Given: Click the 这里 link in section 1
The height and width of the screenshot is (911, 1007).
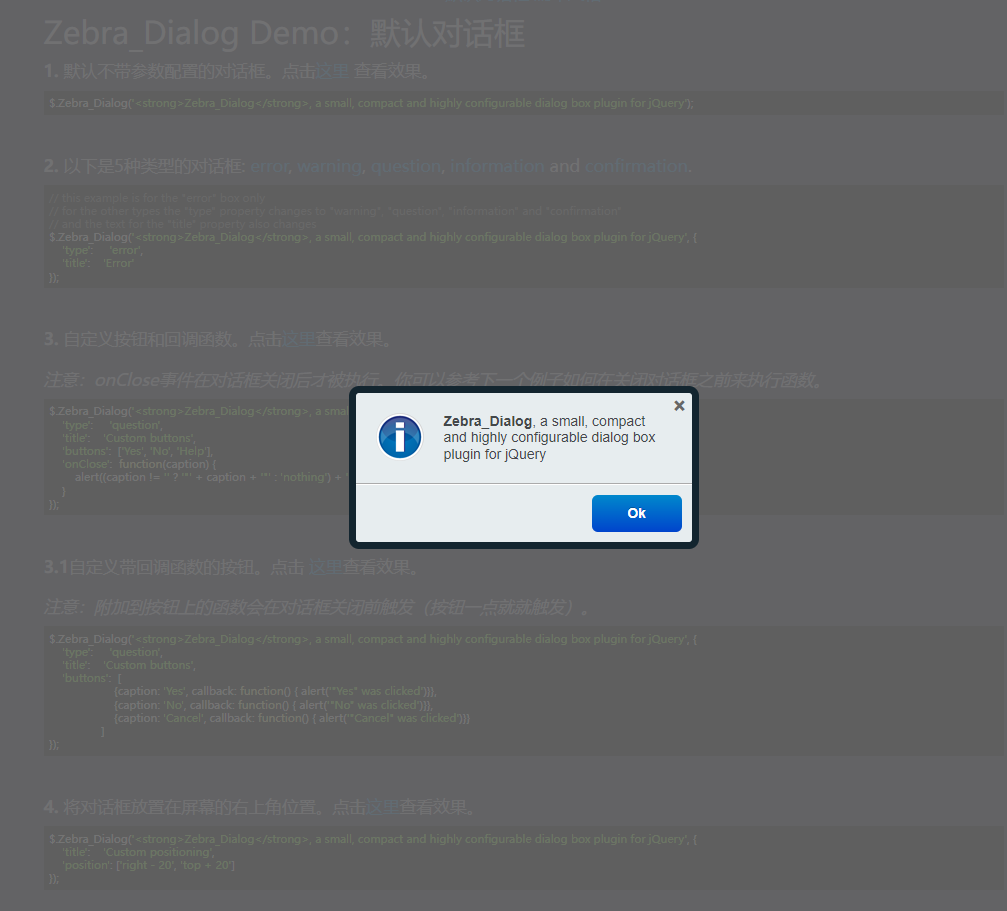Looking at the screenshot, I should (x=332, y=71).
